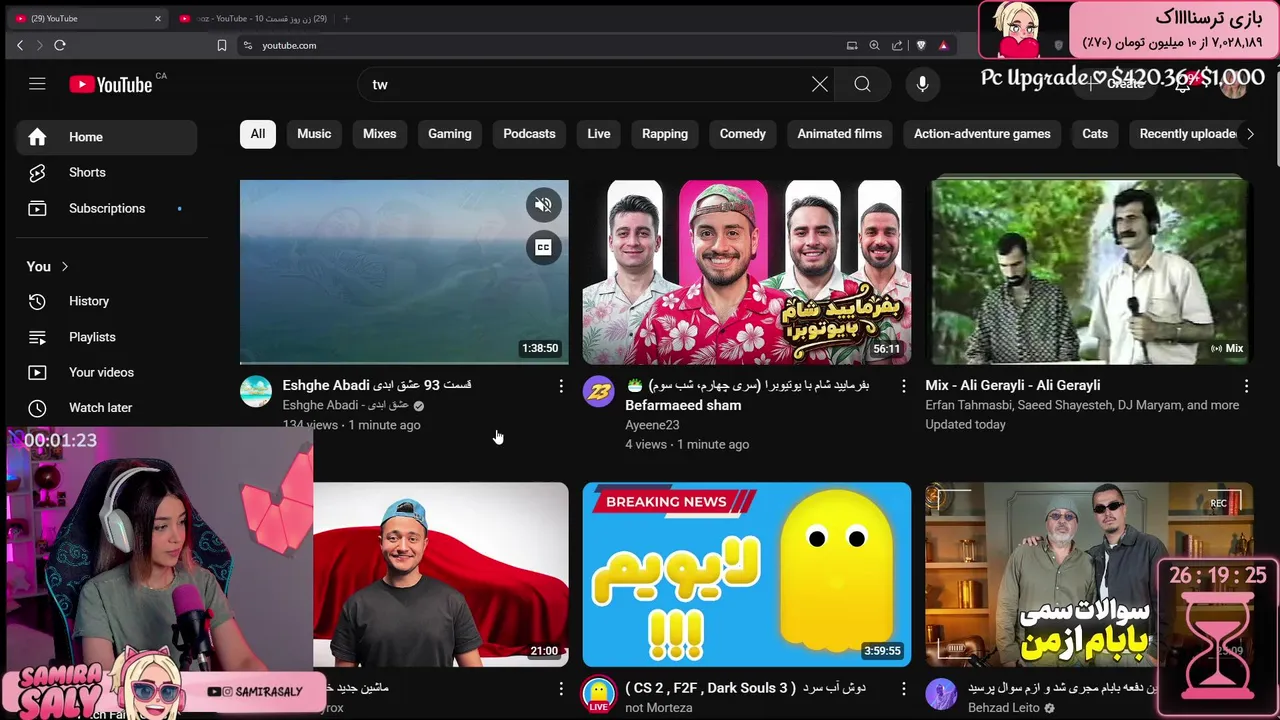1280x720 pixels.
Task: Select the Music filter chip
Action: coord(314,134)
